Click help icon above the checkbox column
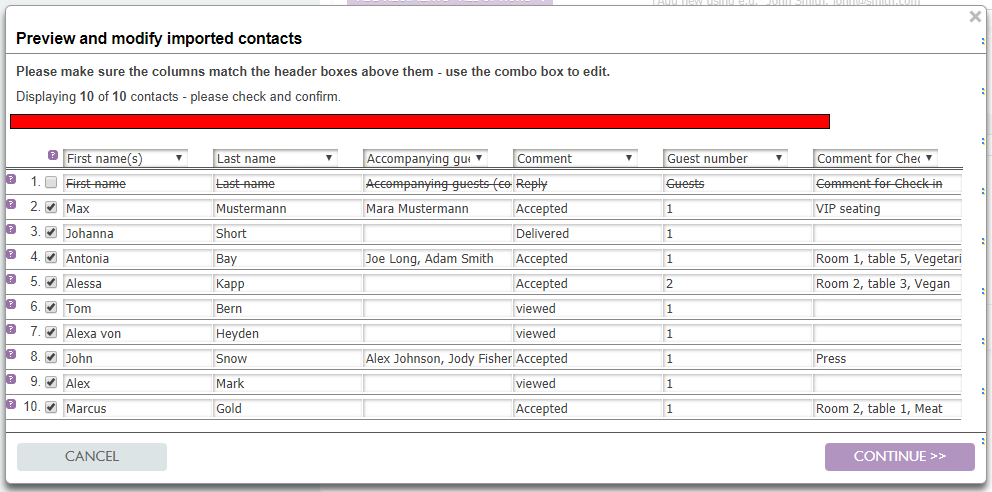This screenshot has height=492, width=992. (53, 155)
